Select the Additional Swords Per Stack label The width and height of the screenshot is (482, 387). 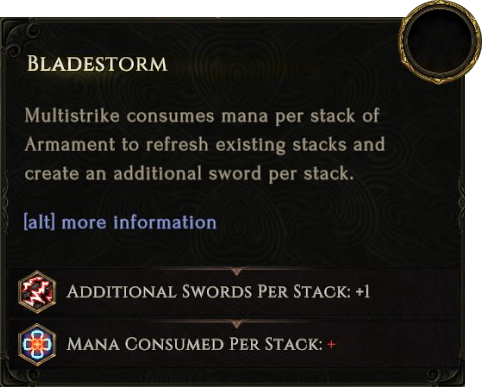pyautogui.click(x=209, y=292)
